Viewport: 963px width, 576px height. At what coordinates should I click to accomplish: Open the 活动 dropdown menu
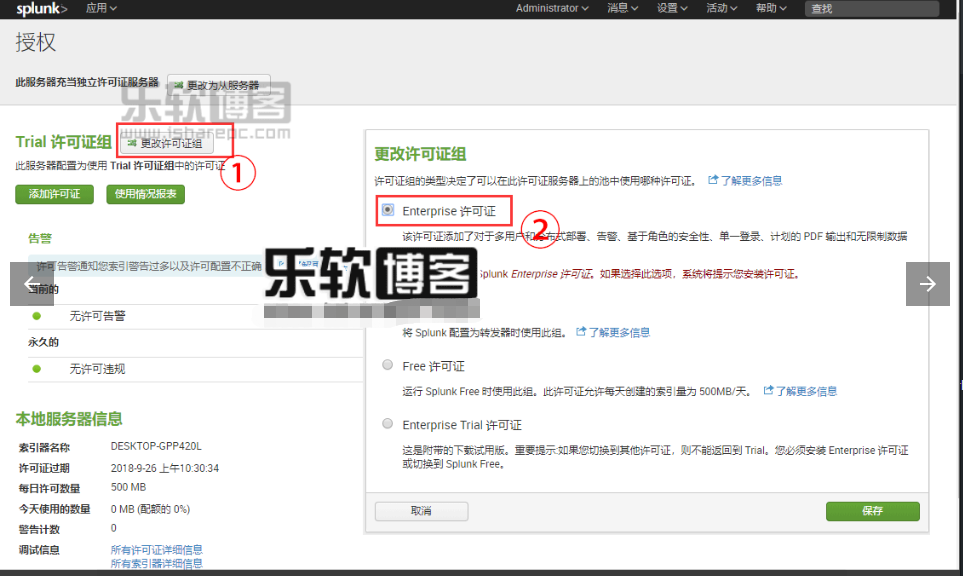721,8
